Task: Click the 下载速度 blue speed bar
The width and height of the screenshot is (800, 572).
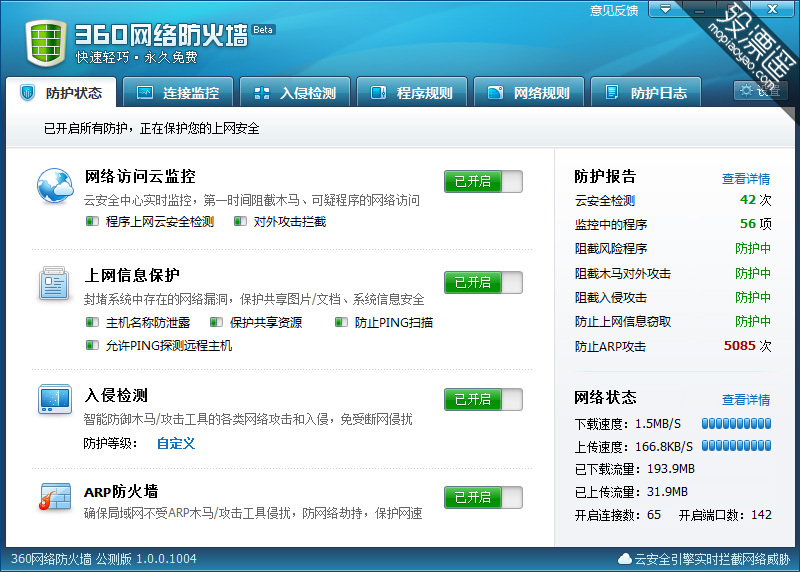Action: [736, 423]
